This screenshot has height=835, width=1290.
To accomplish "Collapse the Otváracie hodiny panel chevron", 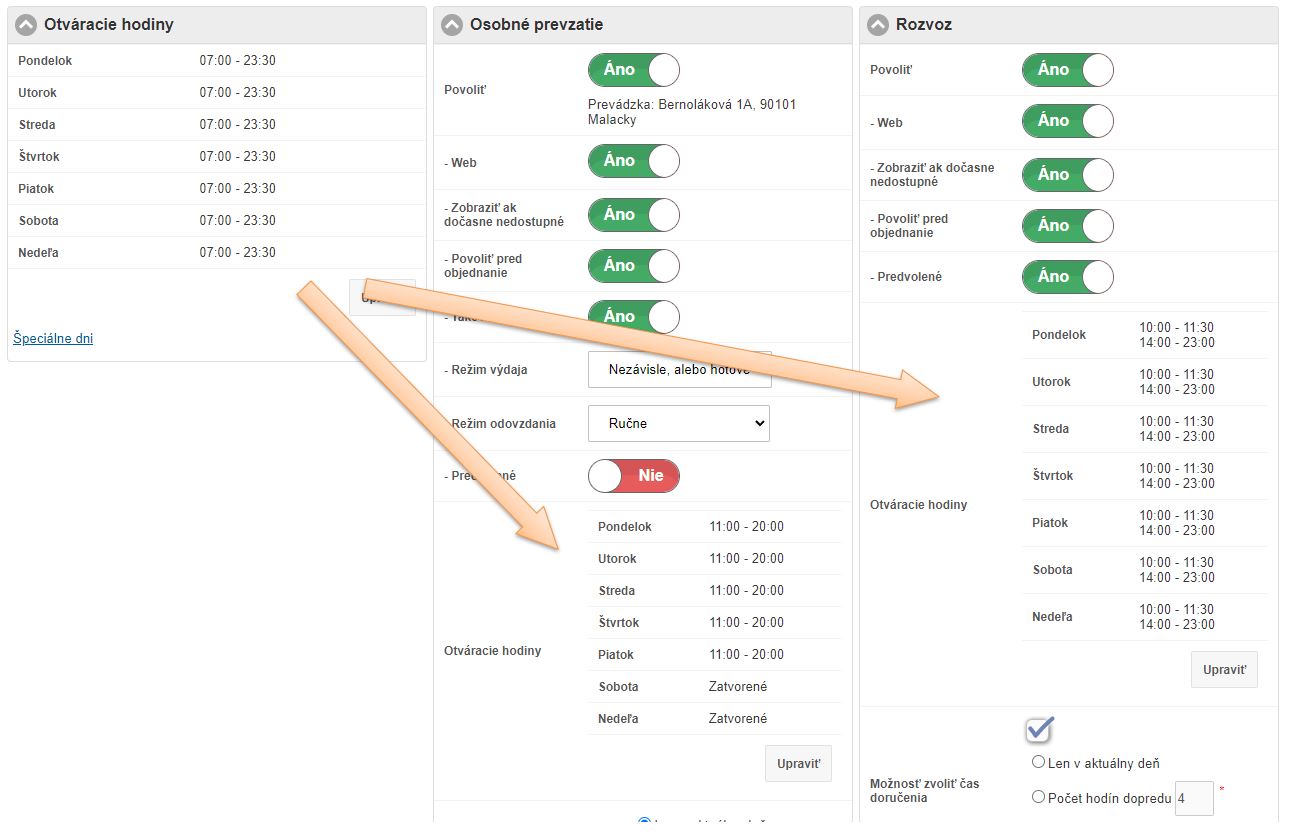I will [27, 25].
